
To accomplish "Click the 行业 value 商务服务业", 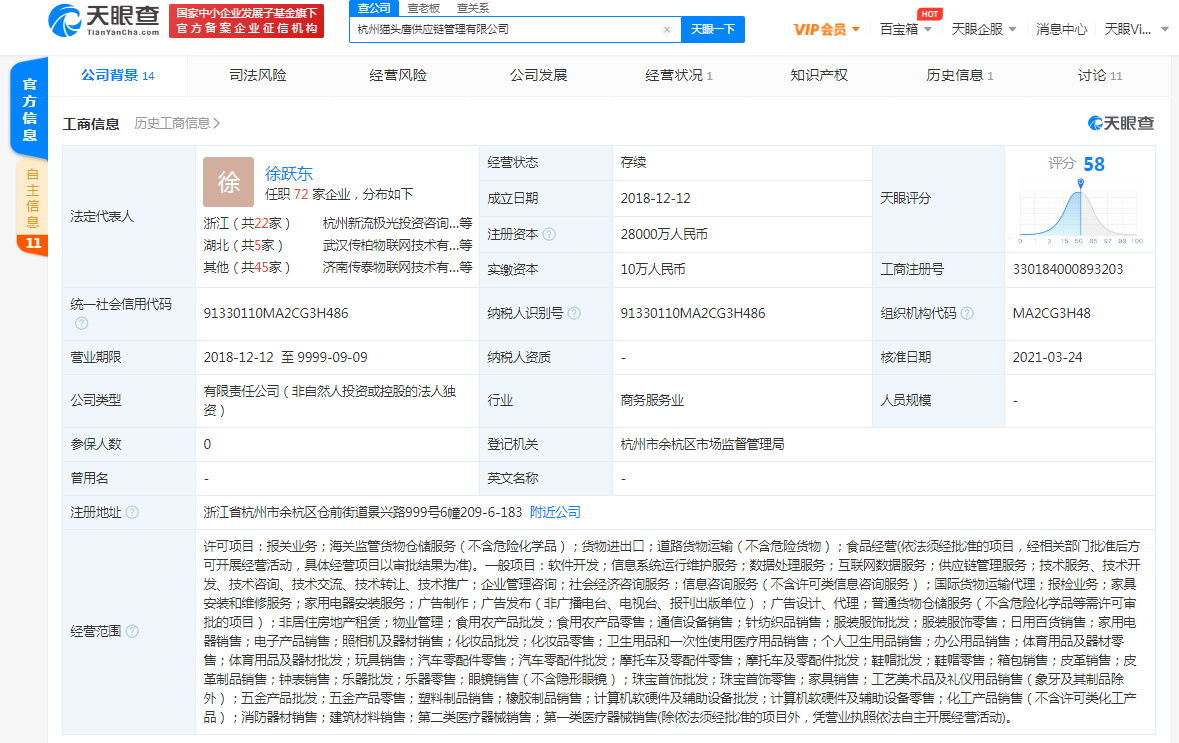I will [652, 400].
